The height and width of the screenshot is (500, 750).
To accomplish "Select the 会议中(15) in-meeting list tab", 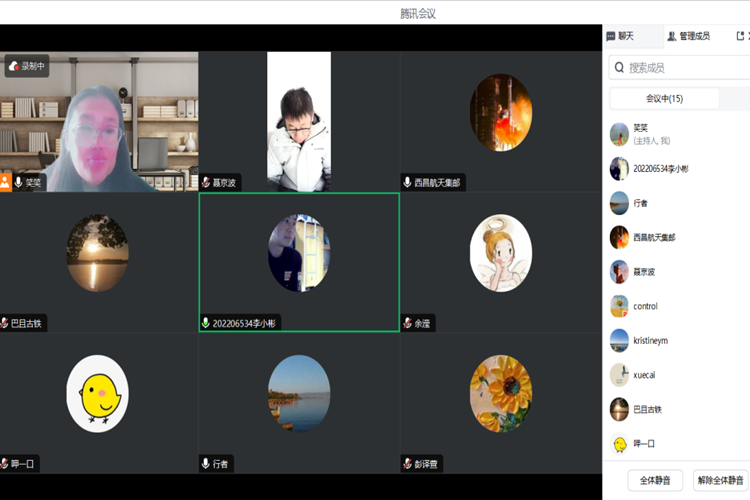I will pyautogui.click(x=664, y=99).
